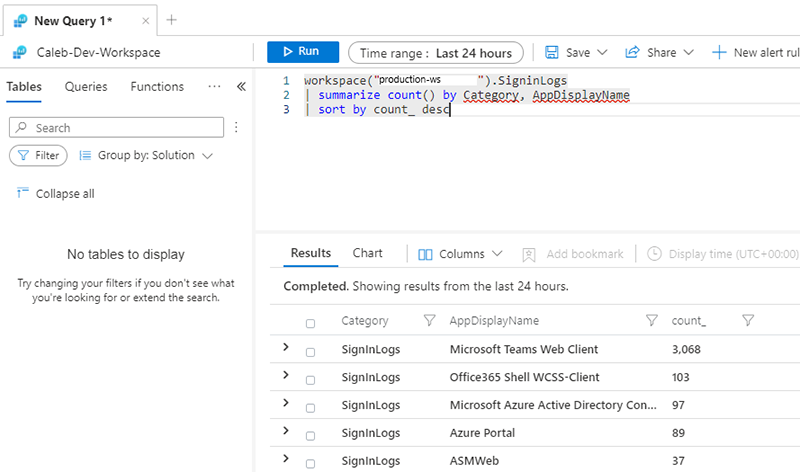
Task: Sort by the AppDisplayName column header
Action: pos(494,320)
